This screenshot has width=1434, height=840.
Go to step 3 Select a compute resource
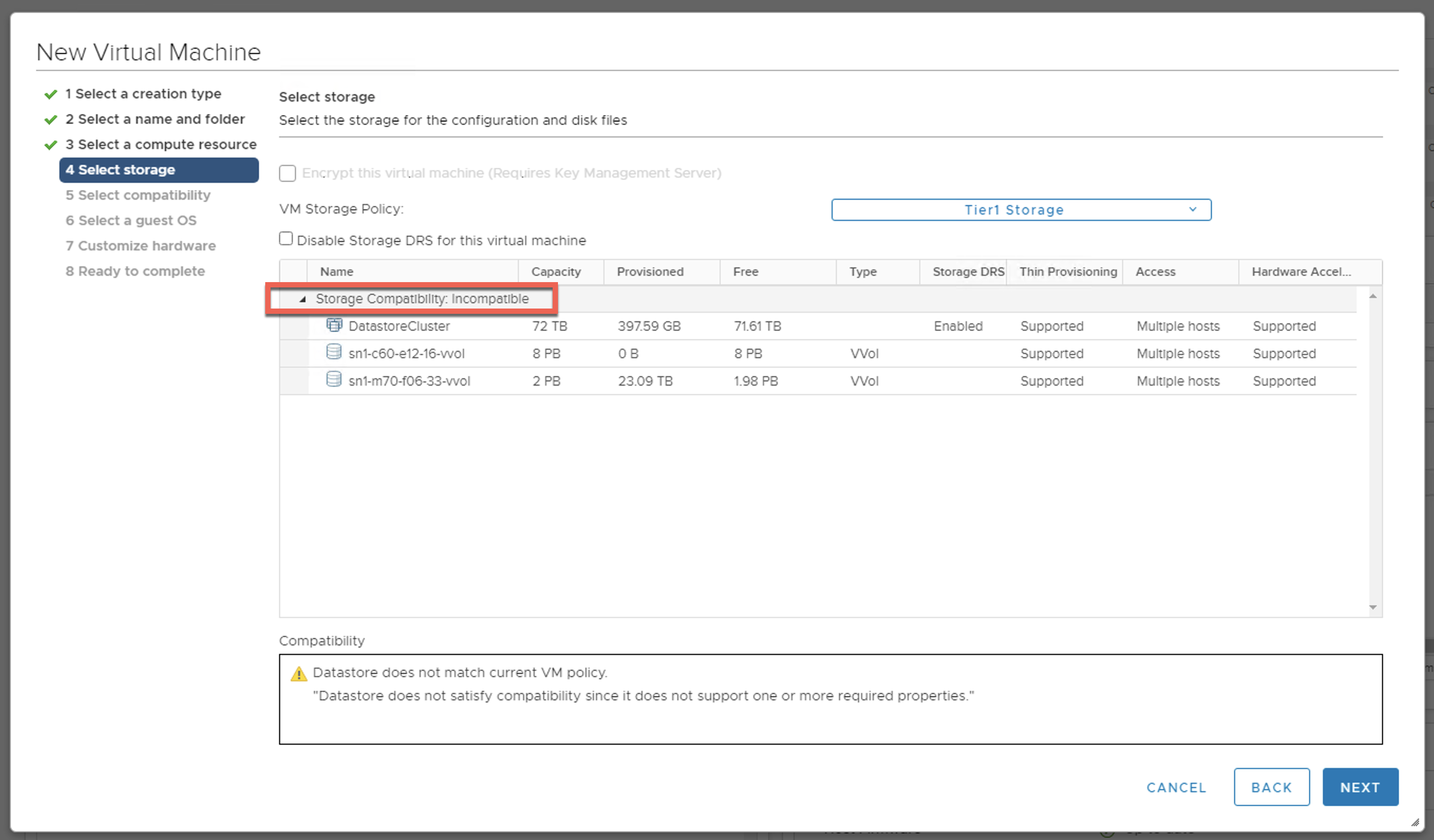[161, 145]
